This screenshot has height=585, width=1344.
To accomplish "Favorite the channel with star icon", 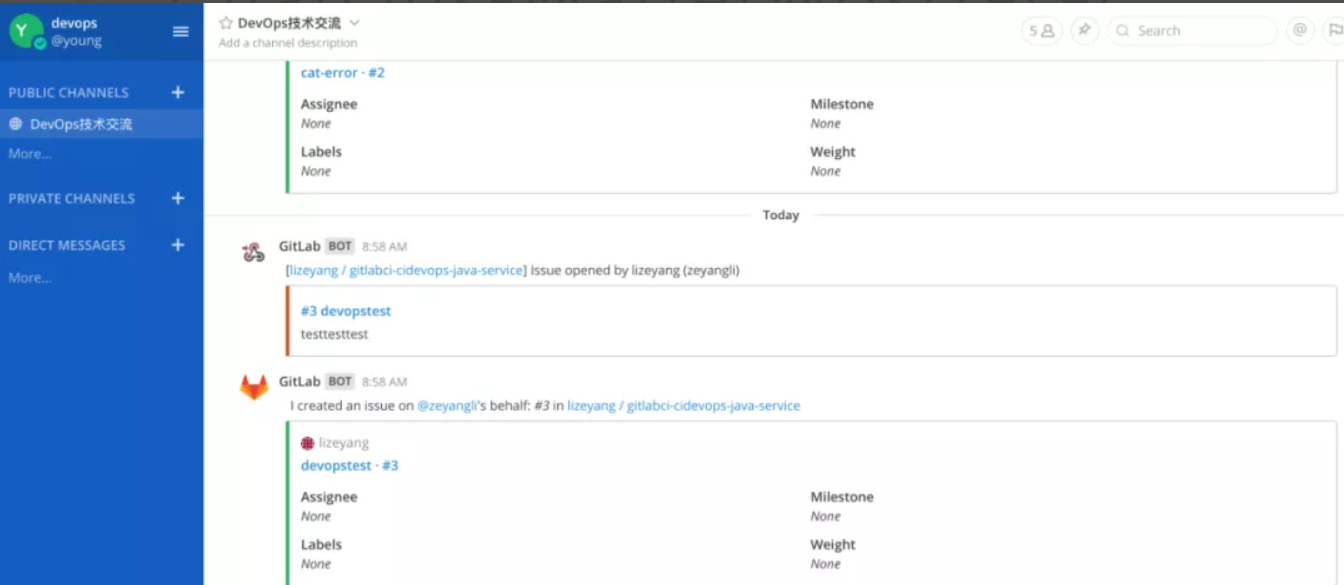I will point(226,23).
